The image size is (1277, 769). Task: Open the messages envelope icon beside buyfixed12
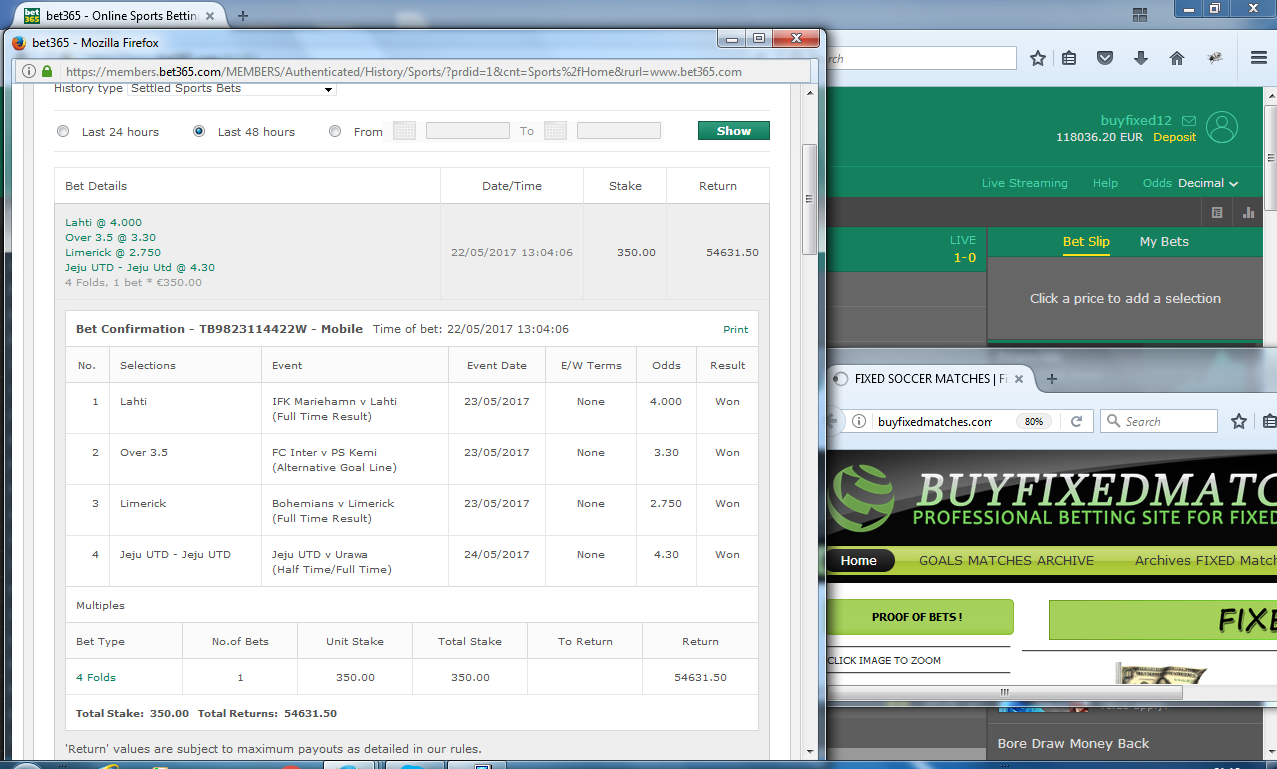coord(1190,120)
